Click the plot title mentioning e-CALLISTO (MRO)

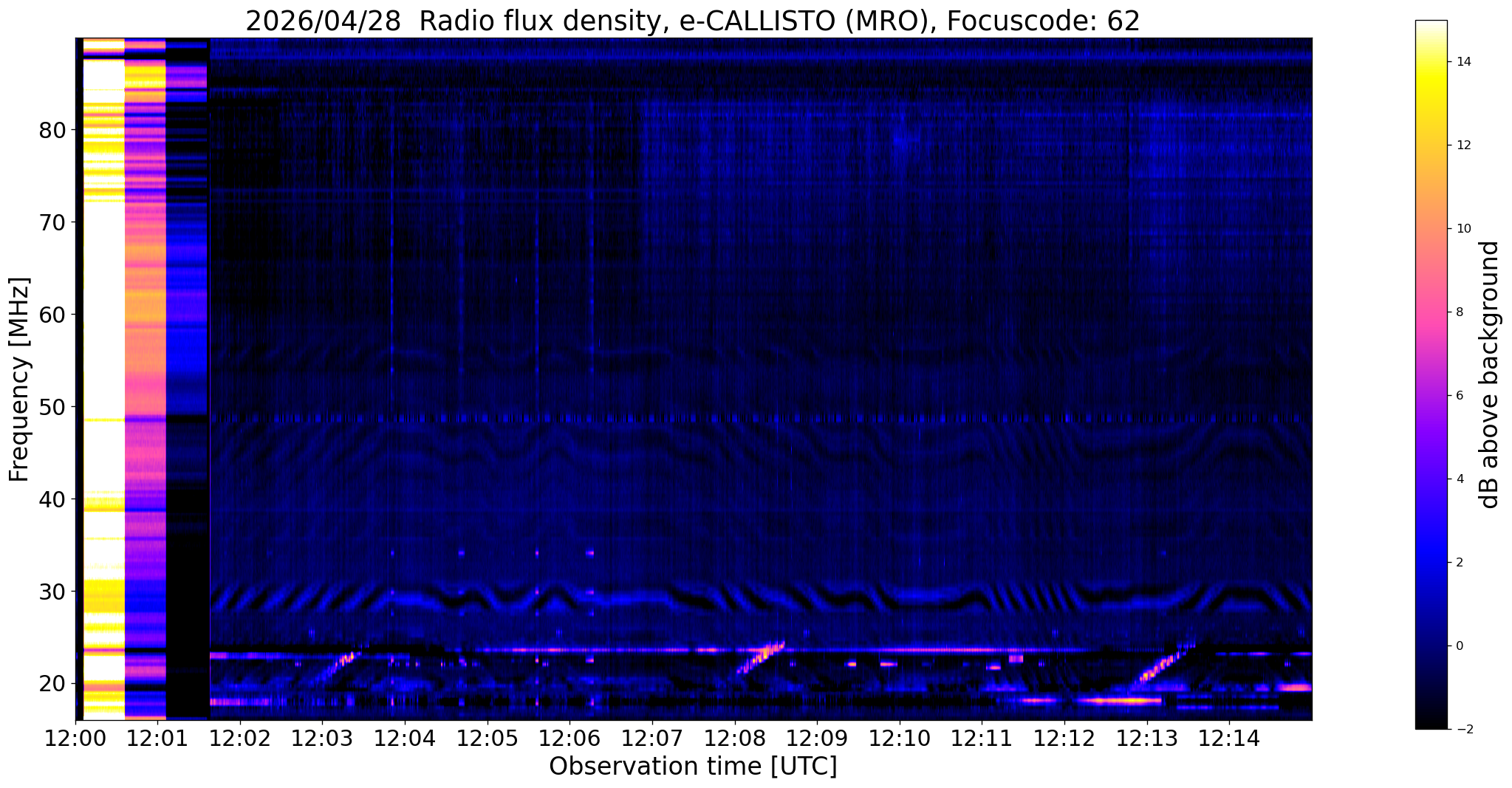tap(692, 21)
